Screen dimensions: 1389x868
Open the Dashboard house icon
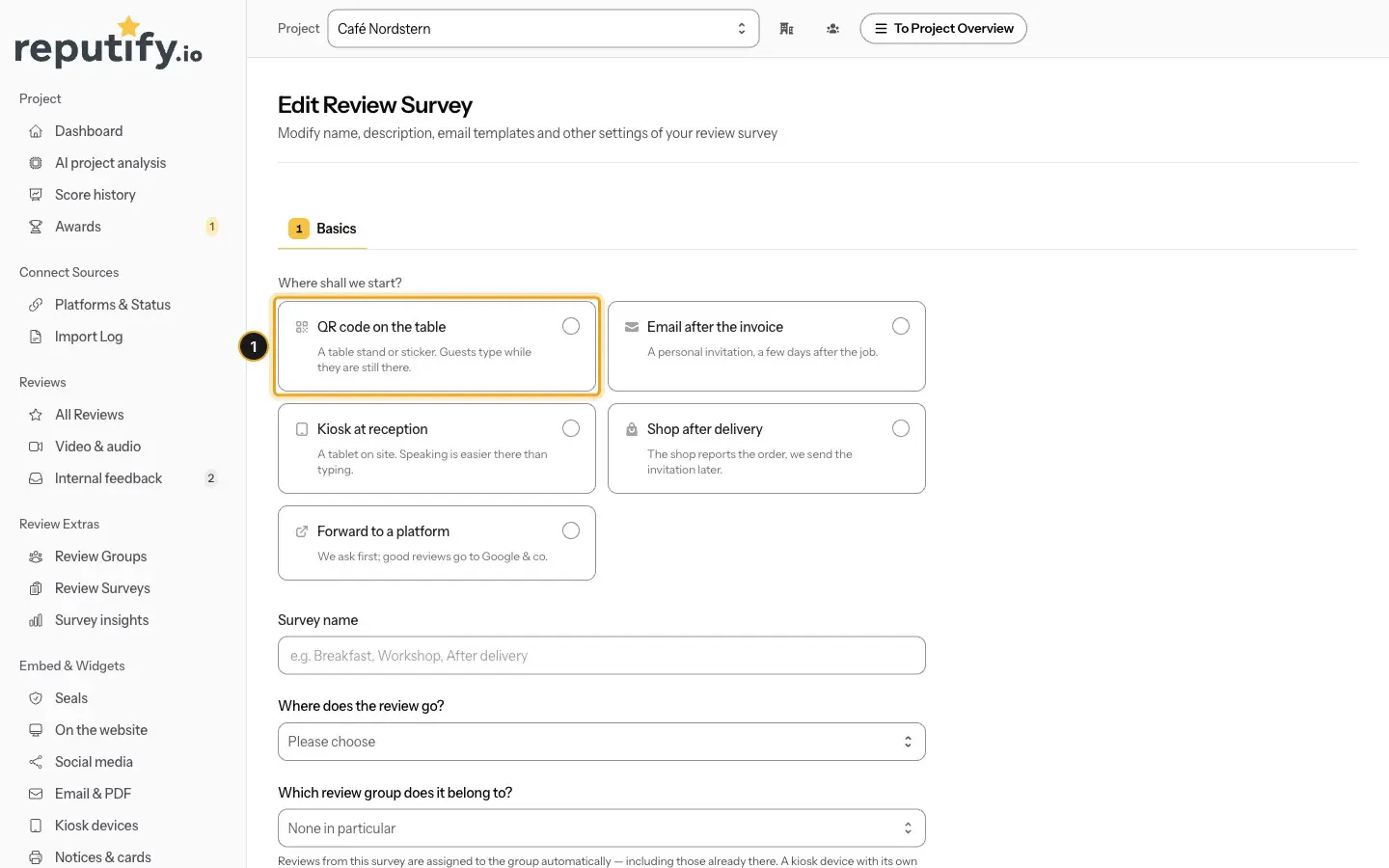tap(36, 131)
